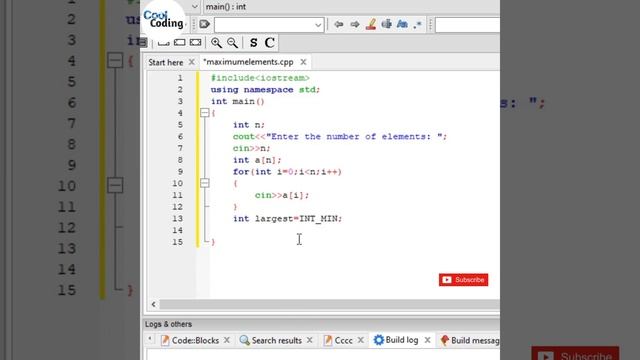This screenshot has height=360, width=640.
Task: Click the bold C toolbar icon
Action: point(269,42)
